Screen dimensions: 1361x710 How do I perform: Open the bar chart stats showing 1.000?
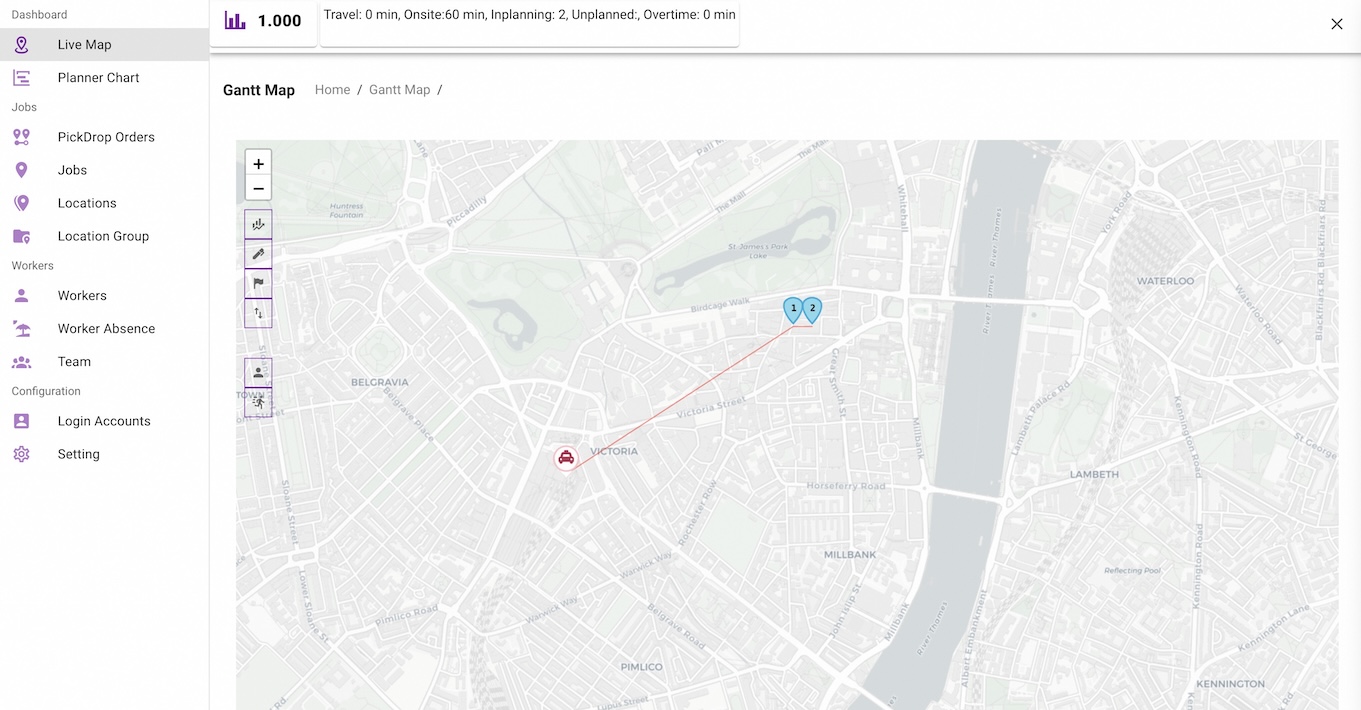coord(264,21)
